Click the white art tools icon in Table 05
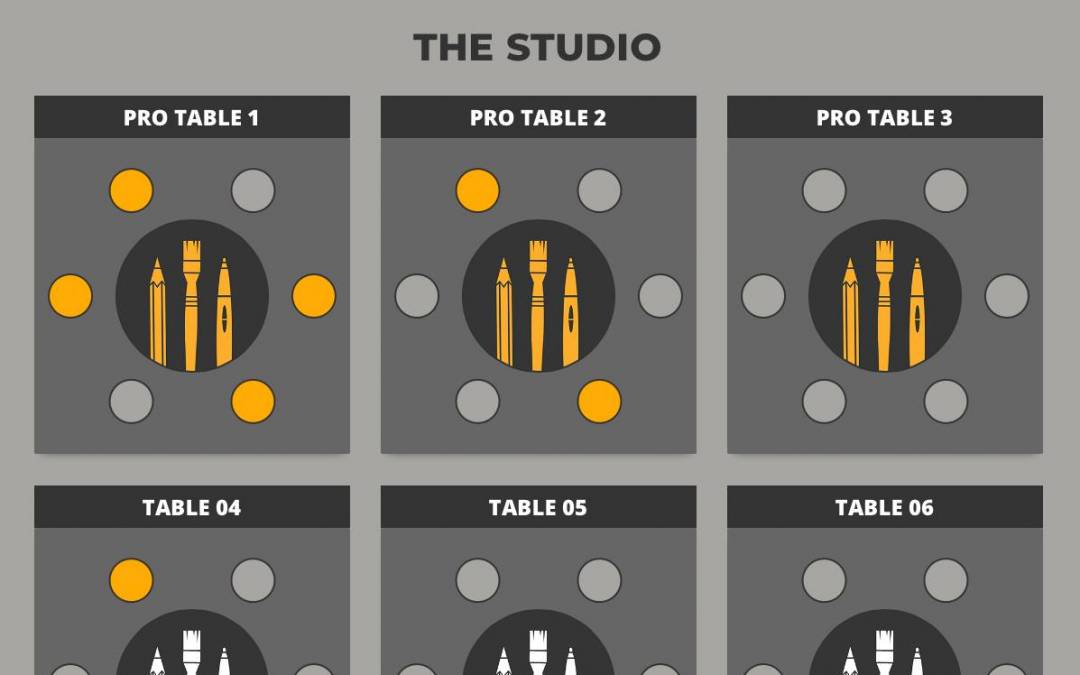 pos(538,653)
